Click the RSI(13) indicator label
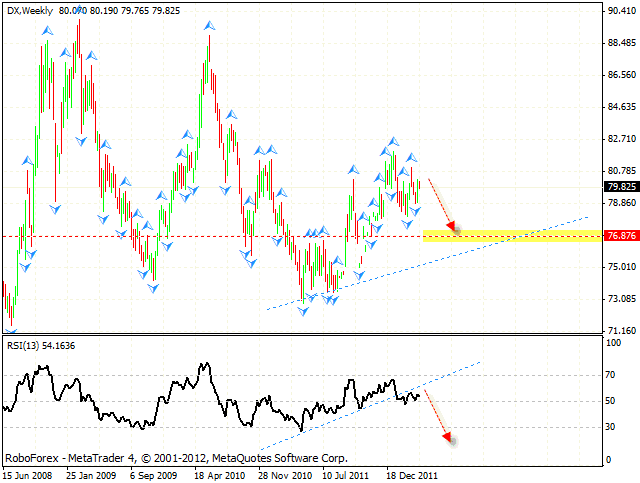640x483 pixels. 25,345
